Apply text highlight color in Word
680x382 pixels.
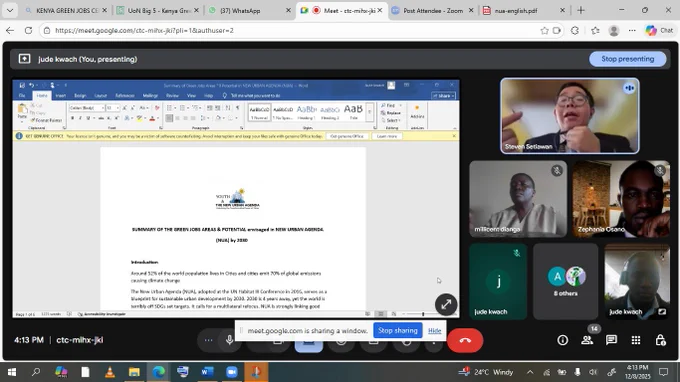click(x=139, y=118)
